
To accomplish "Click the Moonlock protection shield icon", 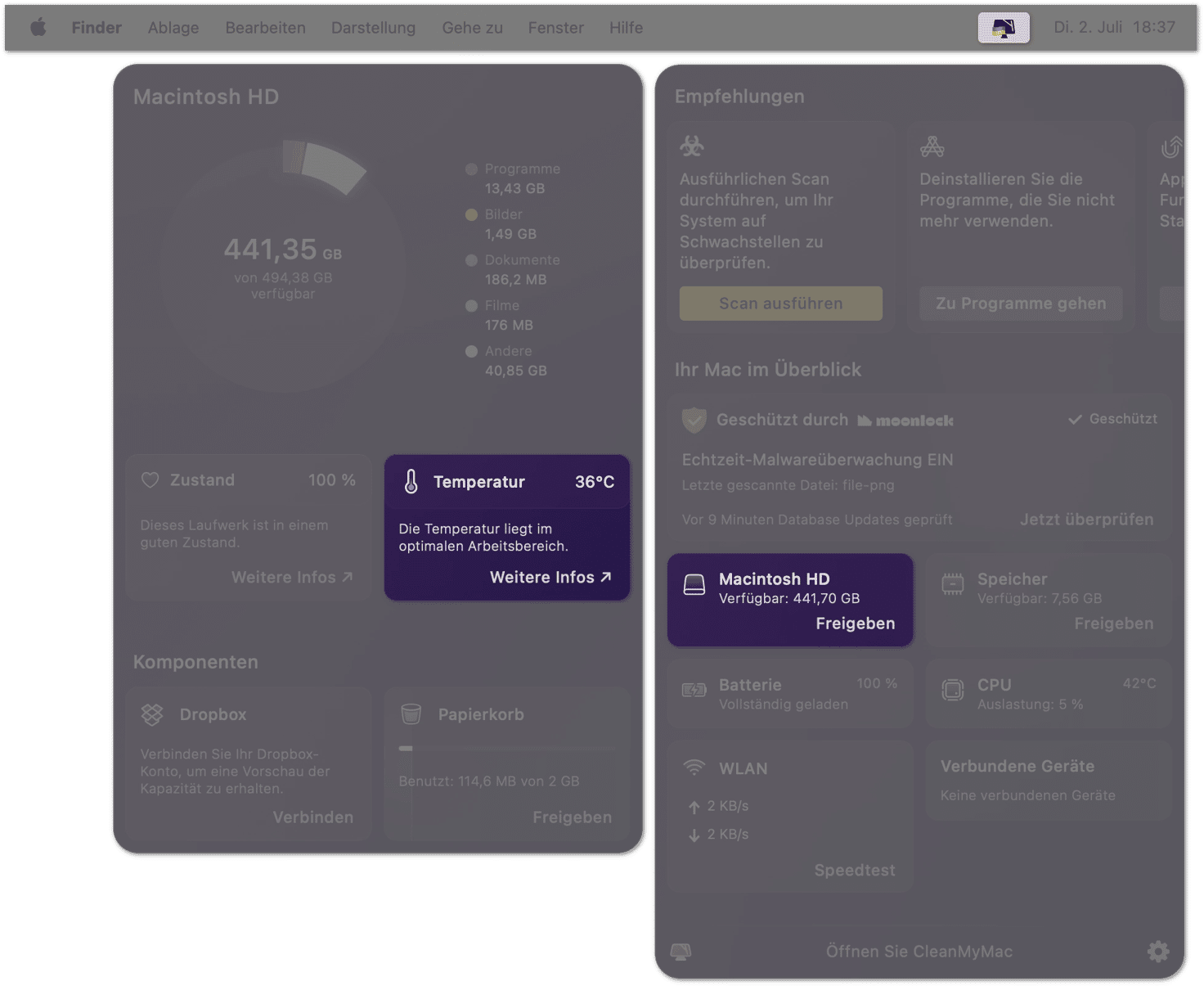I will point(694,420).
